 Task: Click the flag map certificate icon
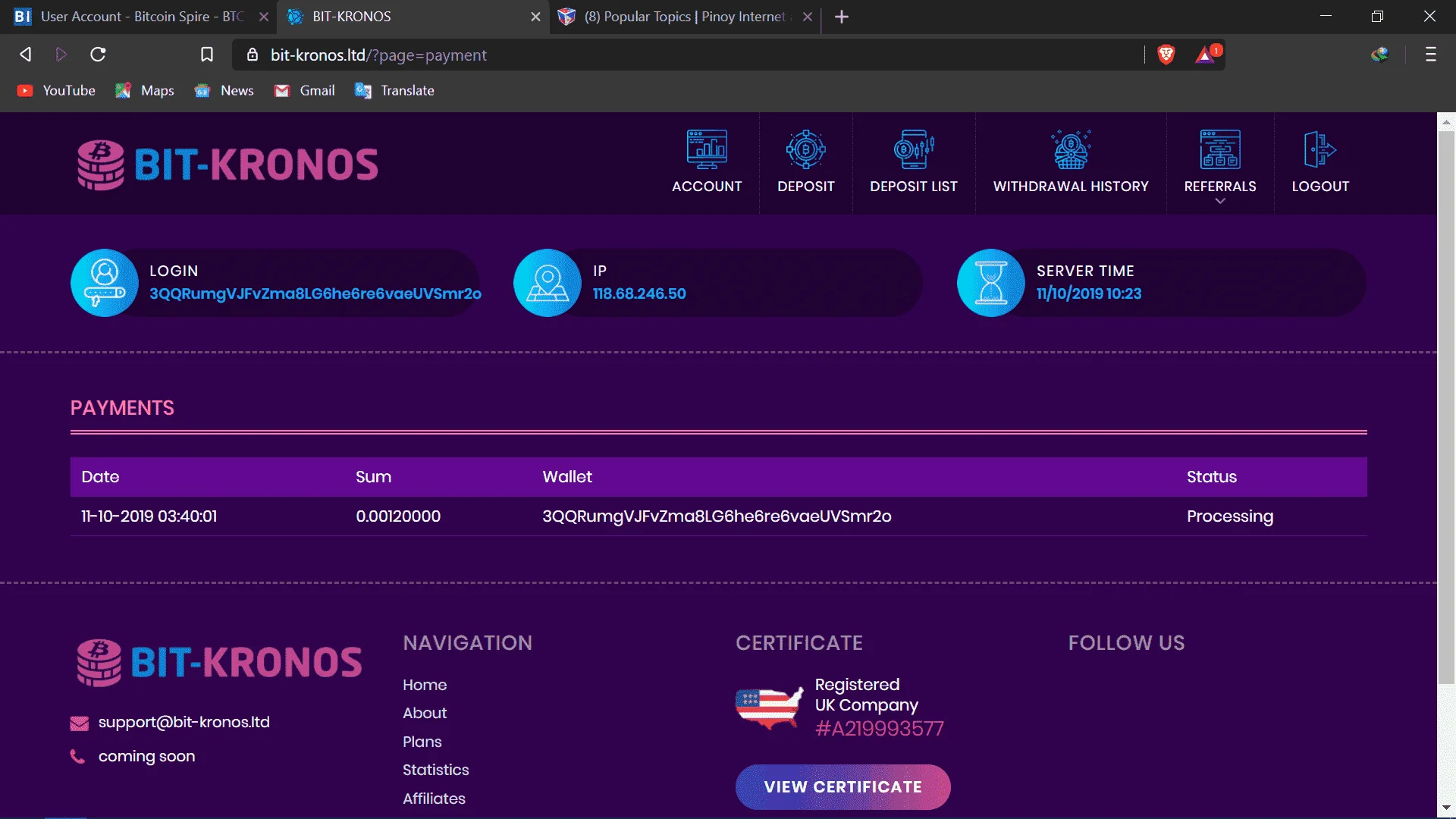click(x=769, y=708)
